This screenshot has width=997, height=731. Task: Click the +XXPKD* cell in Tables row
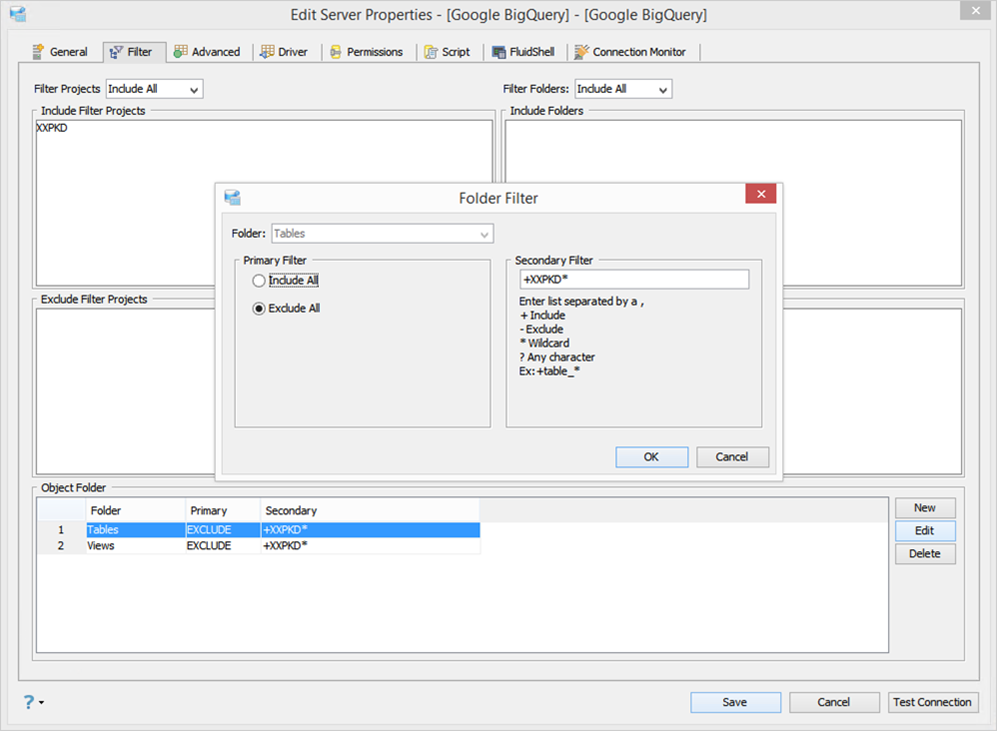[370, 529]
